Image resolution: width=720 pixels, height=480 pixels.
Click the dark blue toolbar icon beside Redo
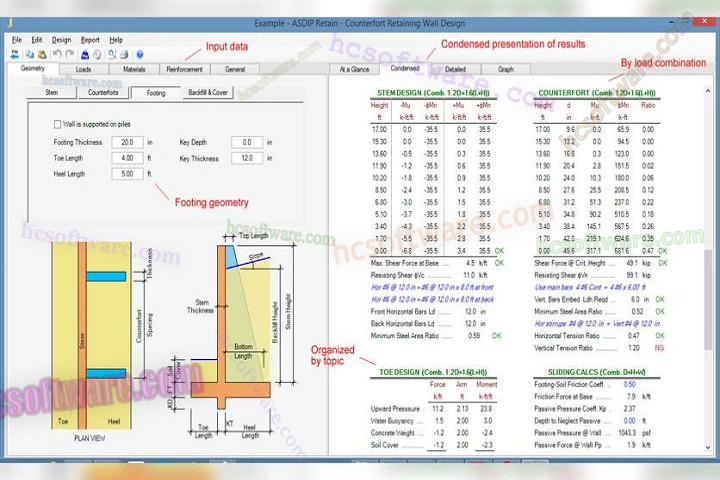[x=85, y=55]
